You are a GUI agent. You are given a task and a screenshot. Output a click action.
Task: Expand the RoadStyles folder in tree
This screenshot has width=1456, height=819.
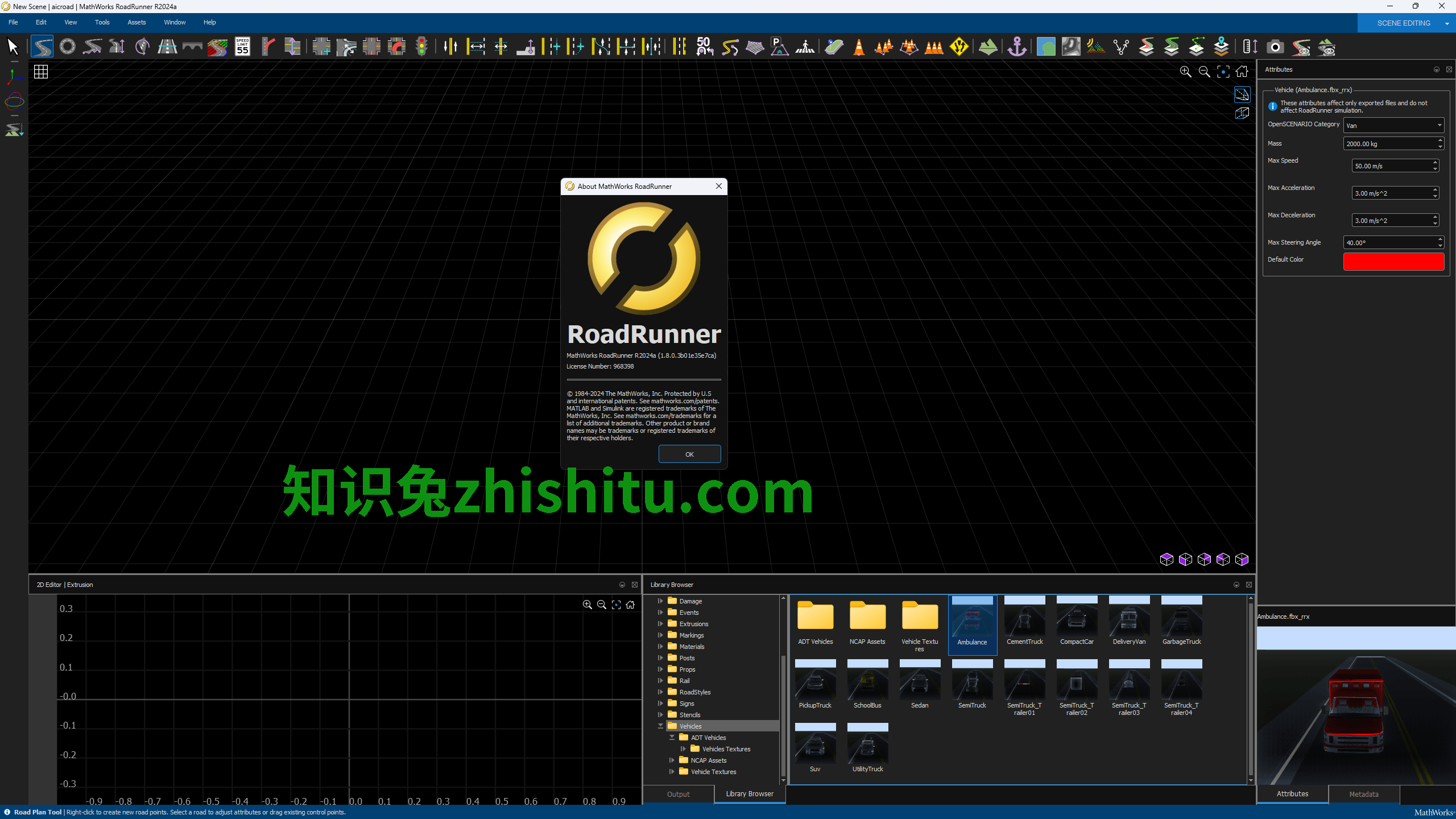click(660, 692)
